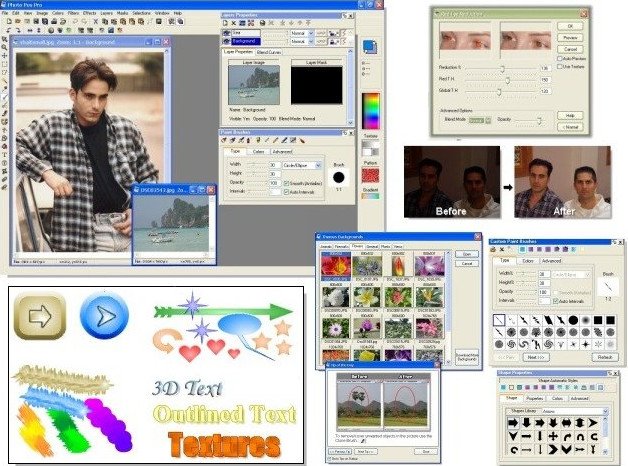
Task: Select the Zoom magnifier tool
Action: (x=4, y=47)
